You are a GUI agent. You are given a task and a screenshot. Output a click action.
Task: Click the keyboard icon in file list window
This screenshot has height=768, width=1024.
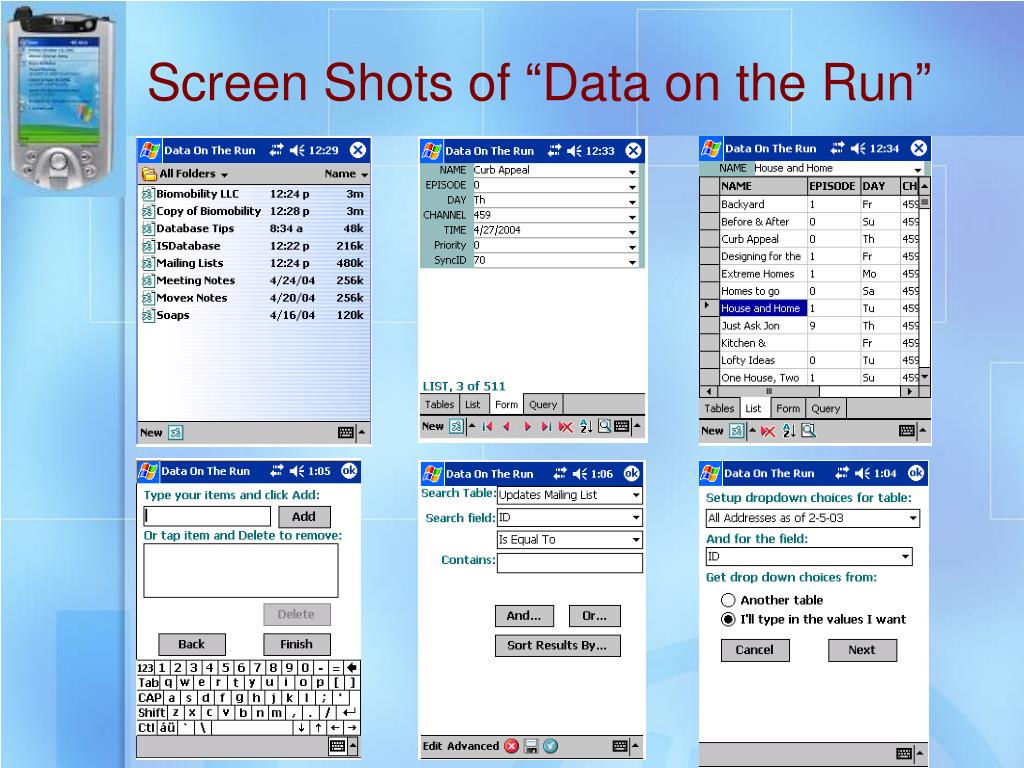click(x=346, y=432)
